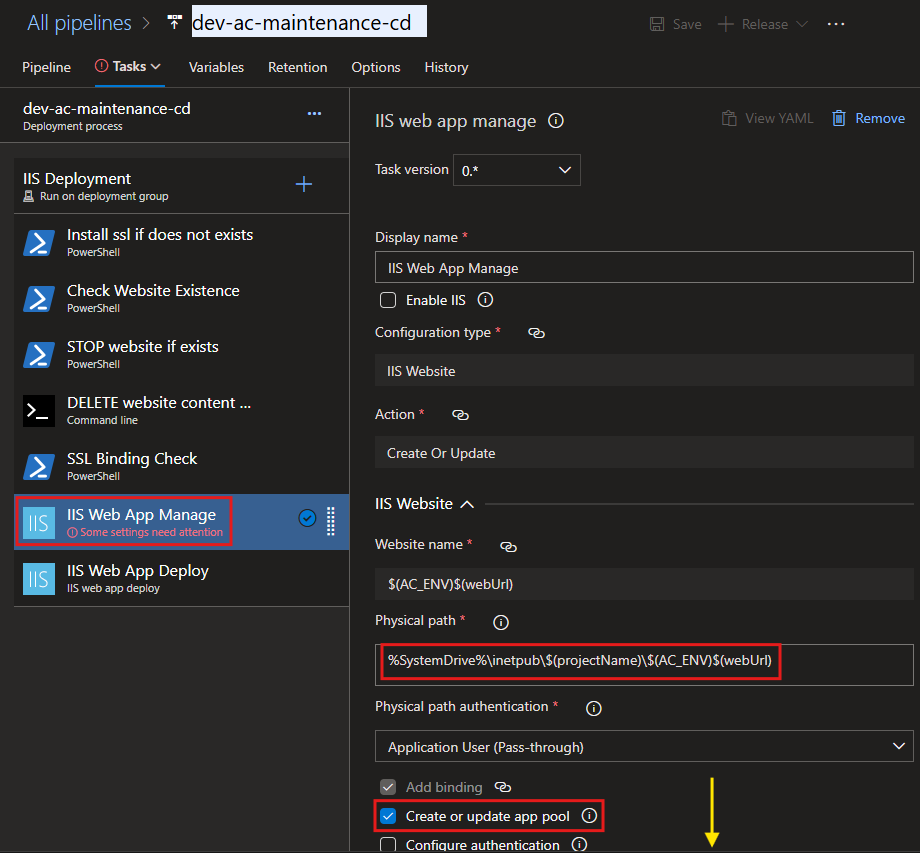Open the Tasks tab dropdown chevron

(x=155, y=67)
